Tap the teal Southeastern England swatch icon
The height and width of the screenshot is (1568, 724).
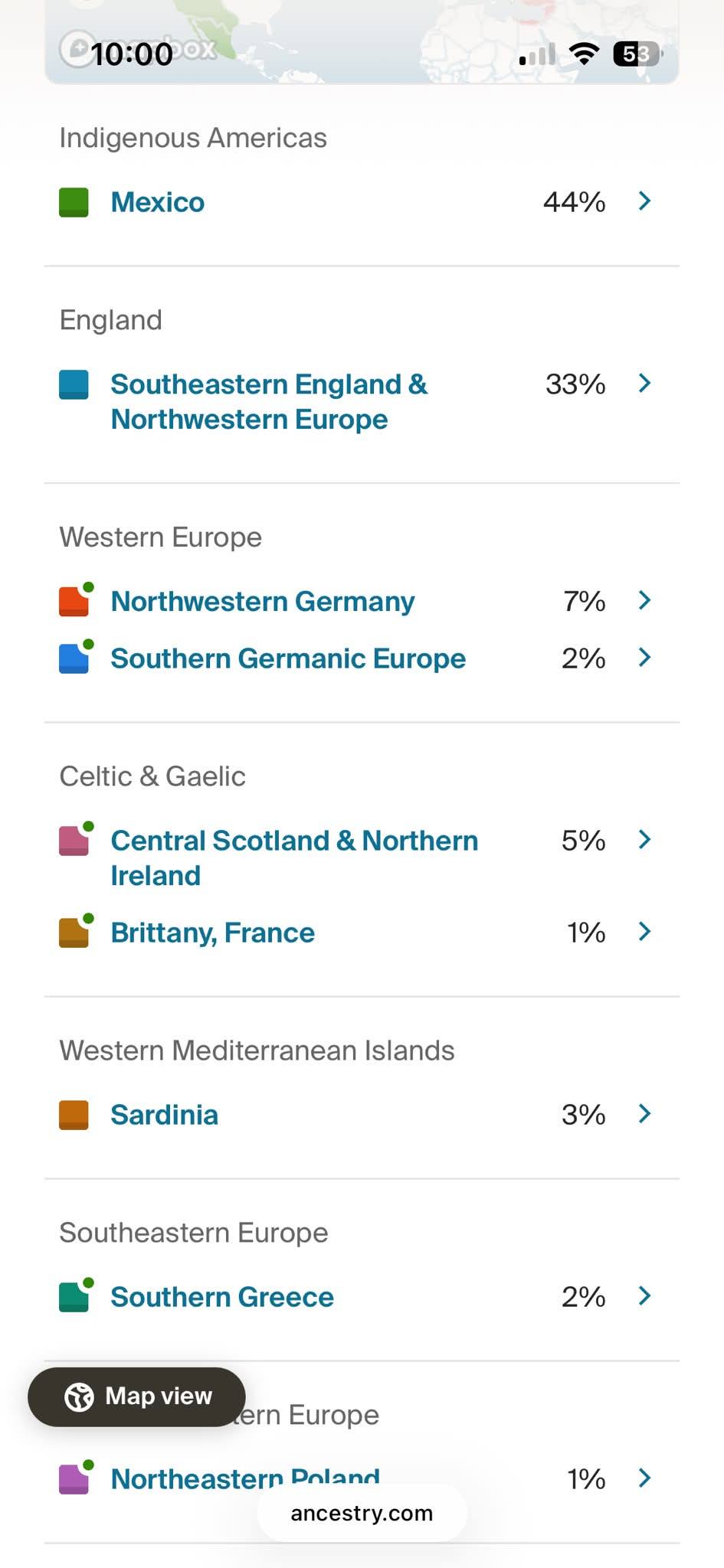(74, 385)
